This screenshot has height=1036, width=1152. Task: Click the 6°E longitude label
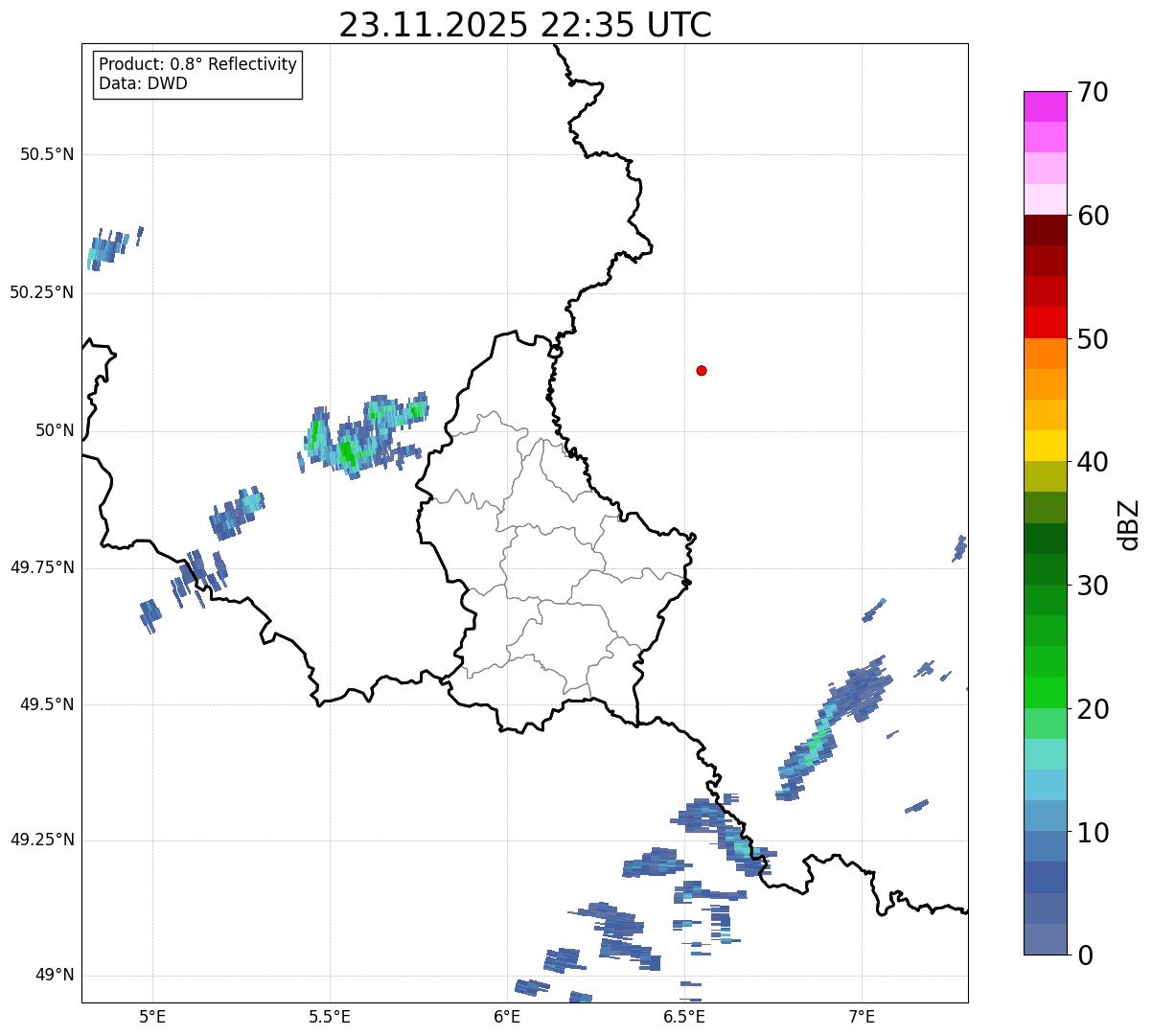507,1016
